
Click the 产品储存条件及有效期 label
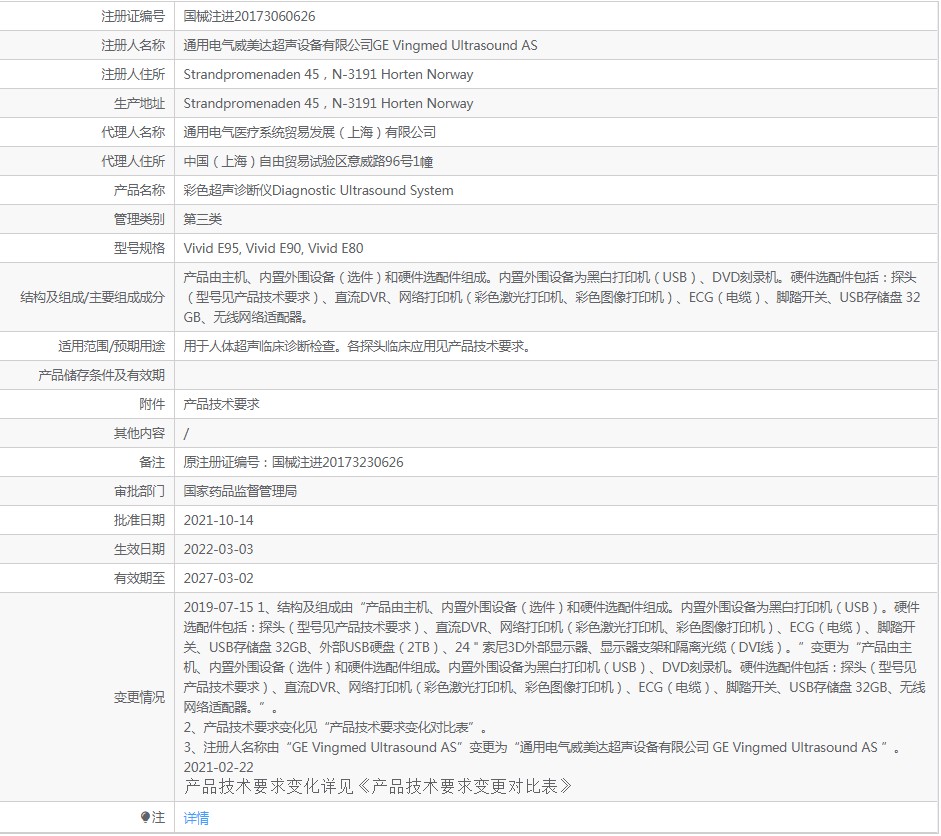point(101,375)
